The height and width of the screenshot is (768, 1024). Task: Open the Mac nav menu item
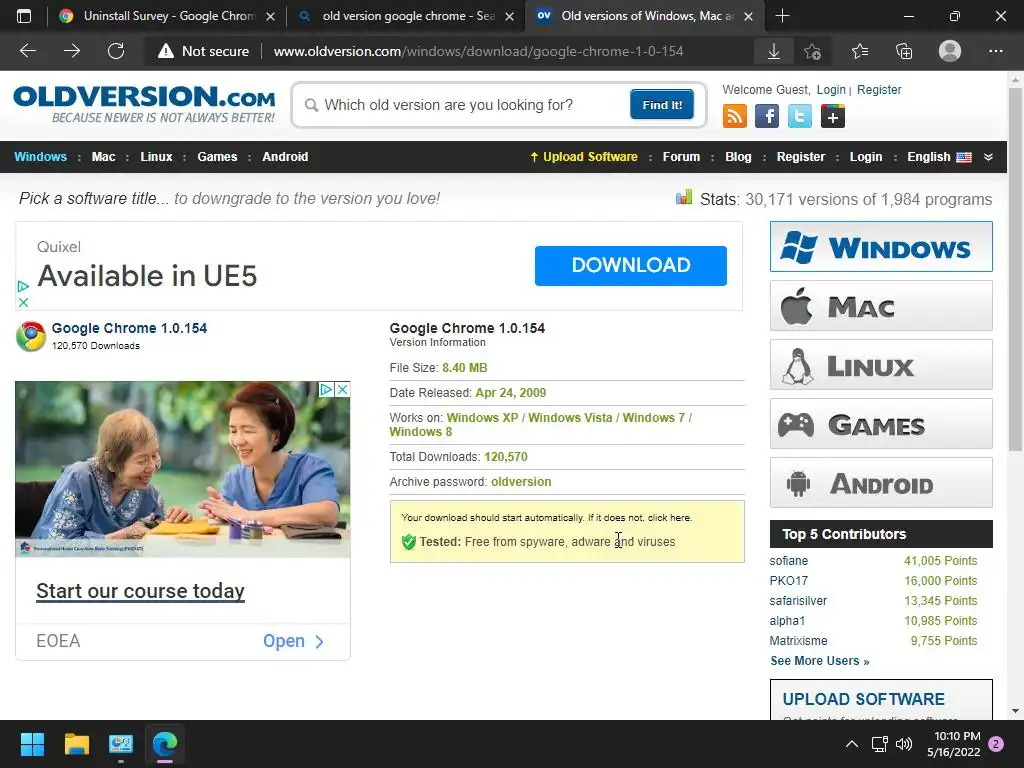coord(103,157)
